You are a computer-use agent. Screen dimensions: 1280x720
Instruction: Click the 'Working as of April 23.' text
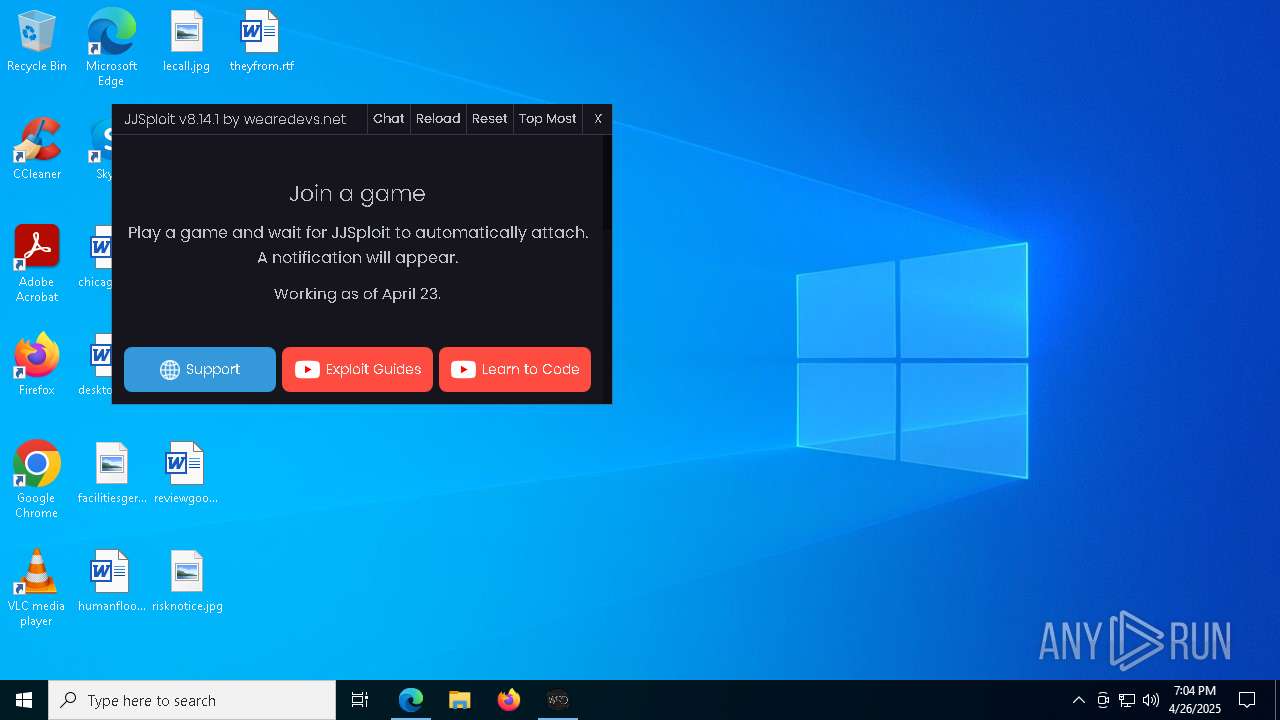point(357,294)
